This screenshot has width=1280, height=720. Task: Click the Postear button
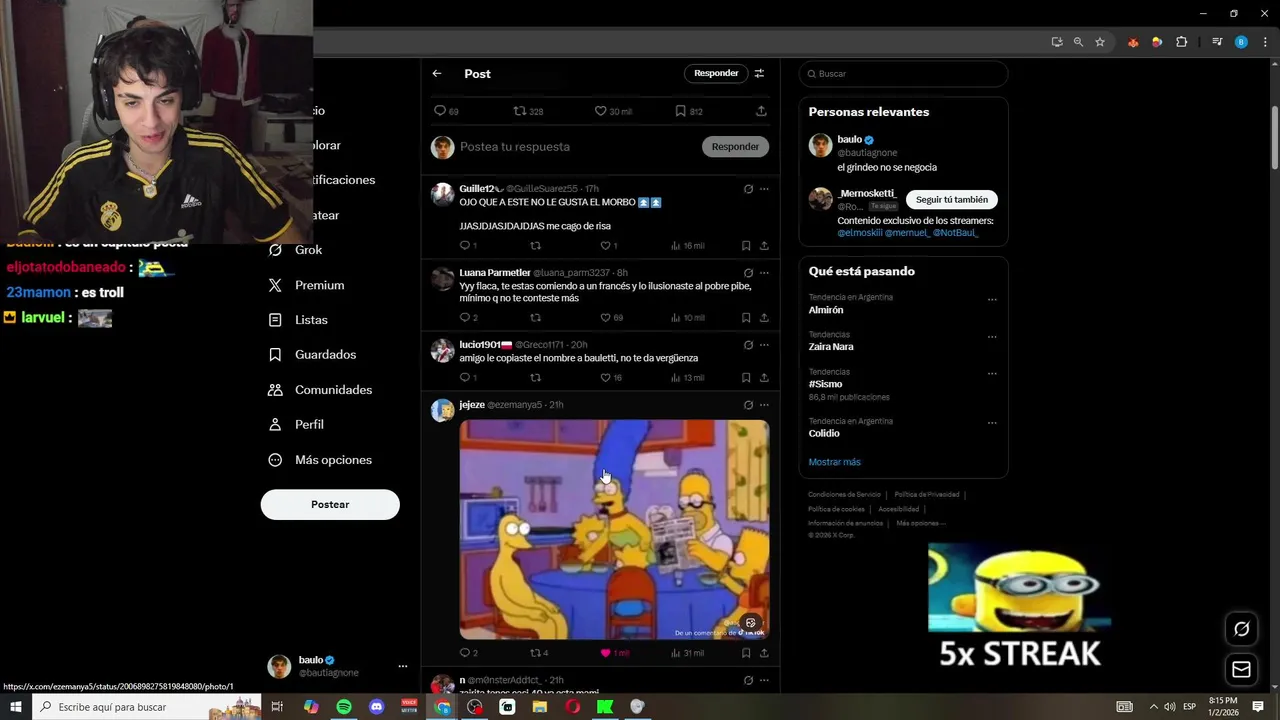click(330, 504)
